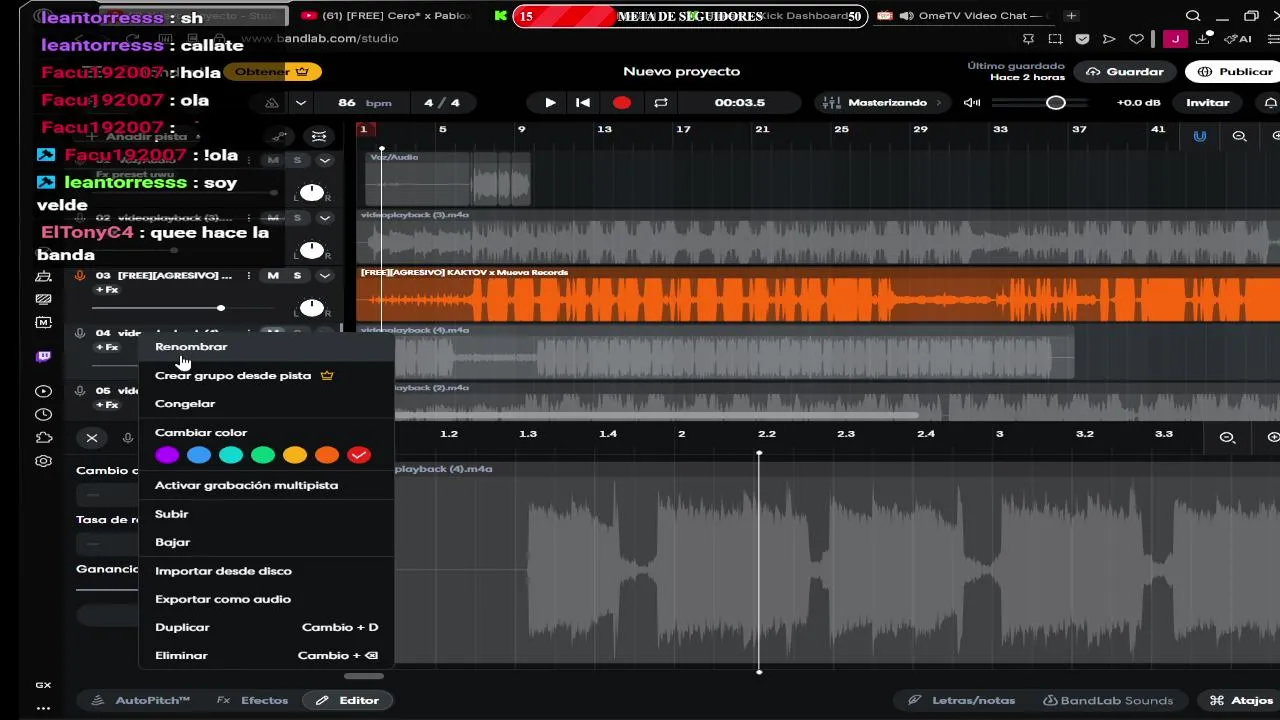This screenshot has height=720, width=1280.
Task: Start recording with the red Record button
Action: coord(622,103)
